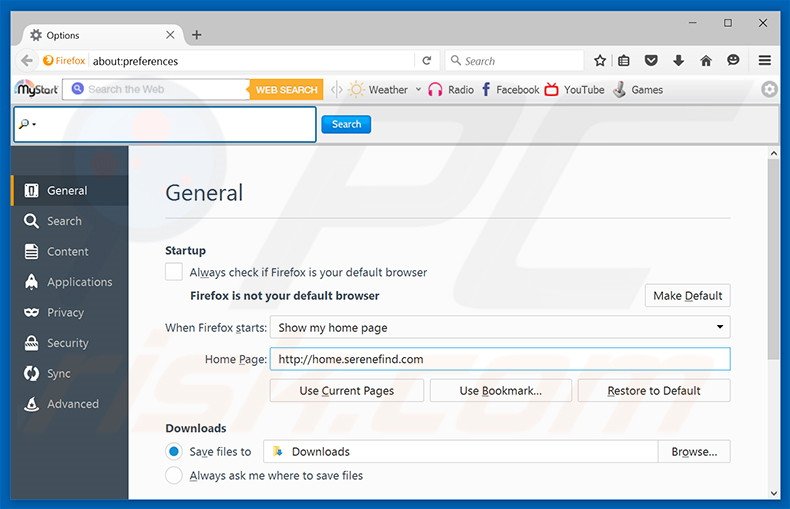
Task: Open YouTube toolbar shortcut
Action: (574, 90)
